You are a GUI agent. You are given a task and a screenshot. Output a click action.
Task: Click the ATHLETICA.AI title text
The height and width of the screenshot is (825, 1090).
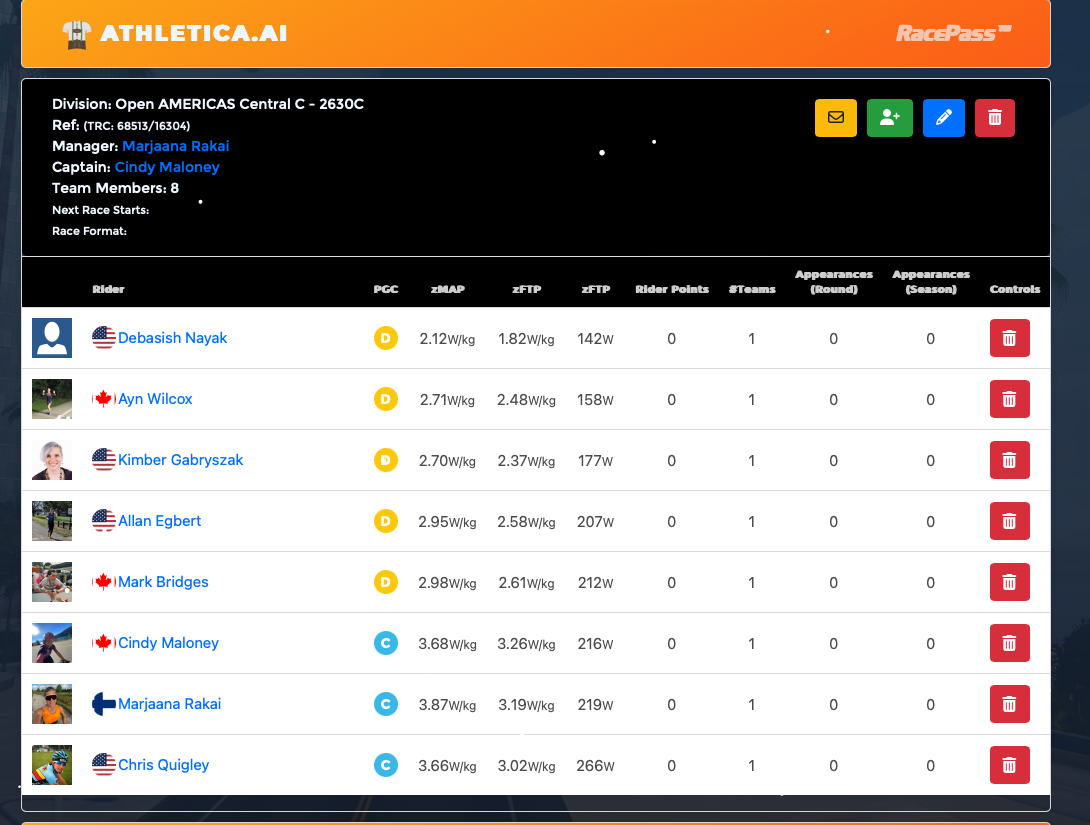(x=193, y=33)
